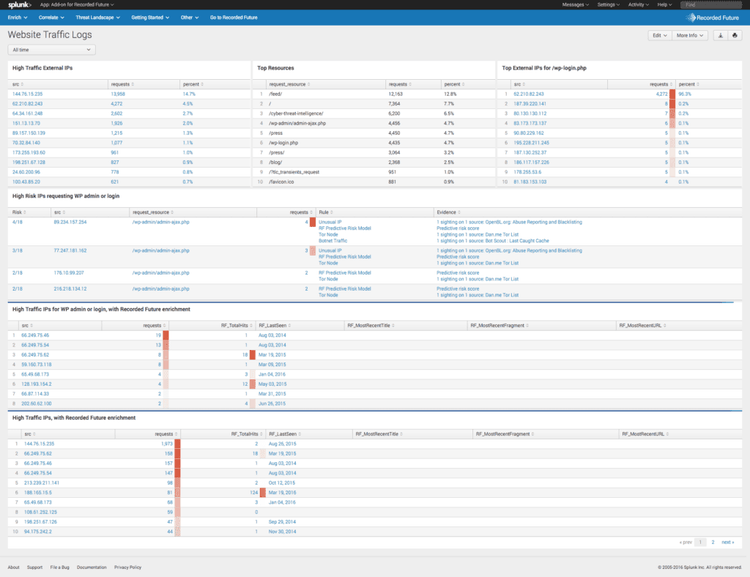Open the Documentation footer link
750x577 pixels.
click(x=91, y=567)
